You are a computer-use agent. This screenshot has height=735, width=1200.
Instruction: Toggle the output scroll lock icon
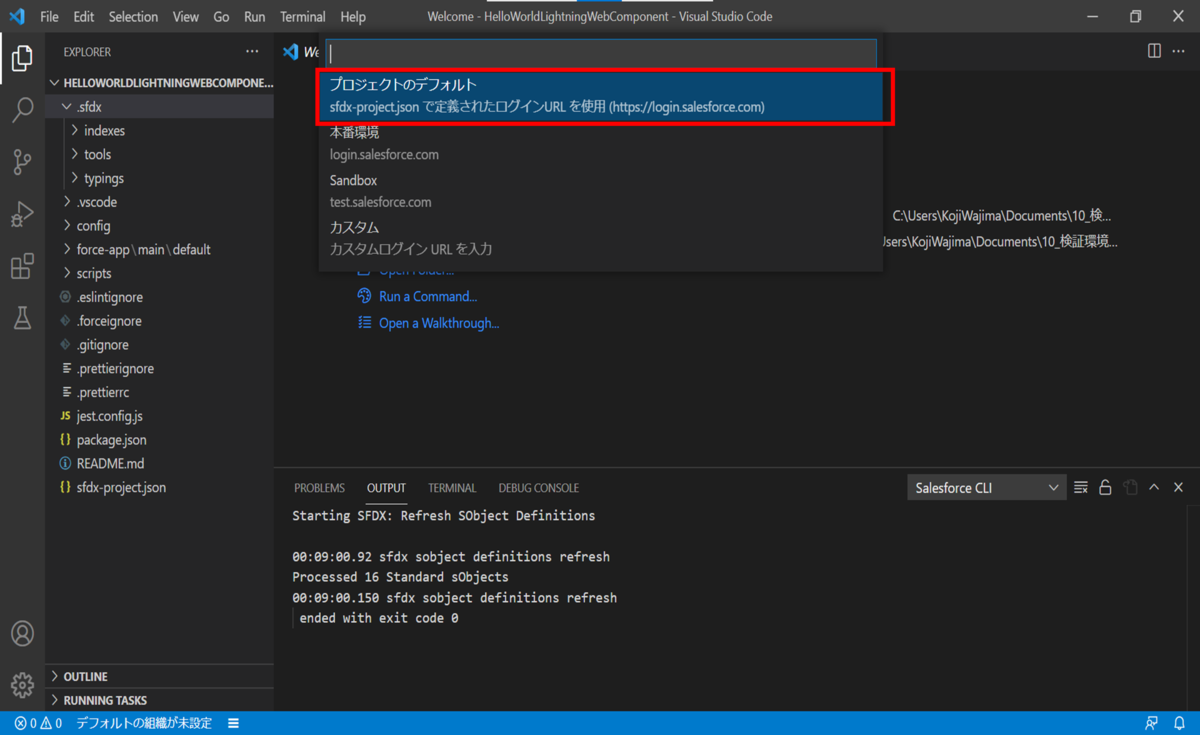click(1105, 488)
